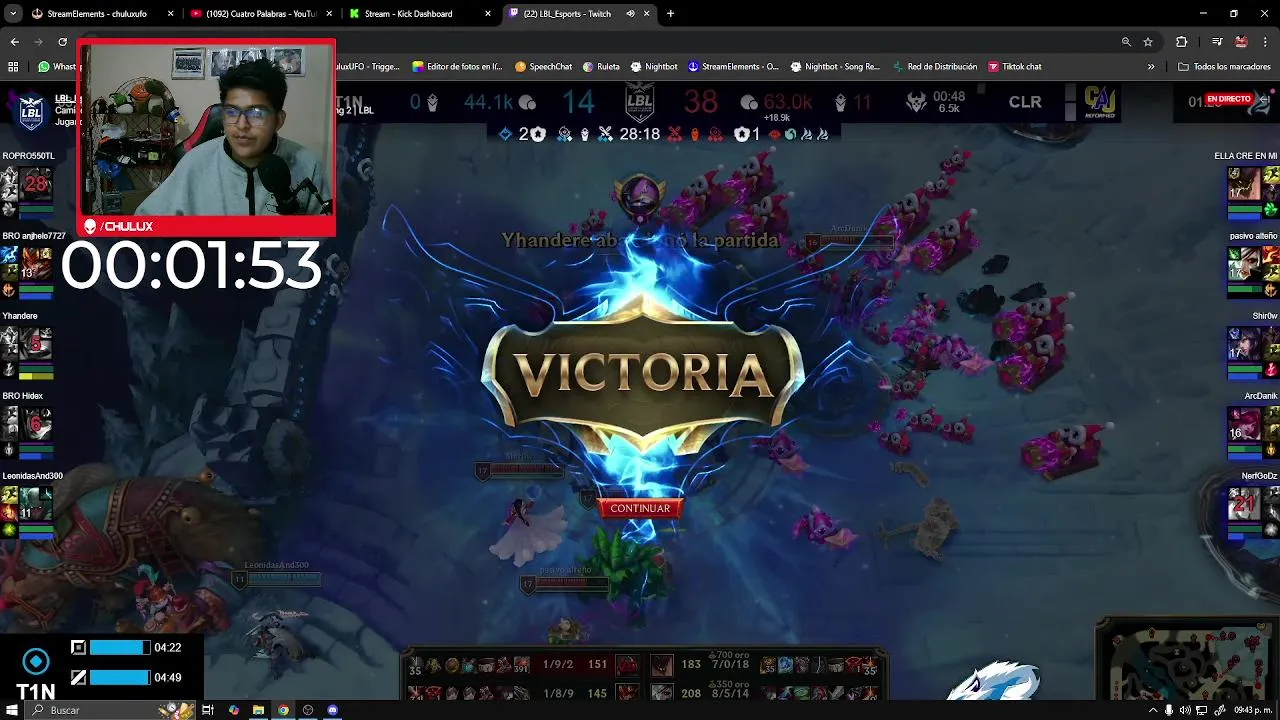This screenshot has width=1280, height=720.
Task: Open the zoom control in address bar
Action: 1126,42
